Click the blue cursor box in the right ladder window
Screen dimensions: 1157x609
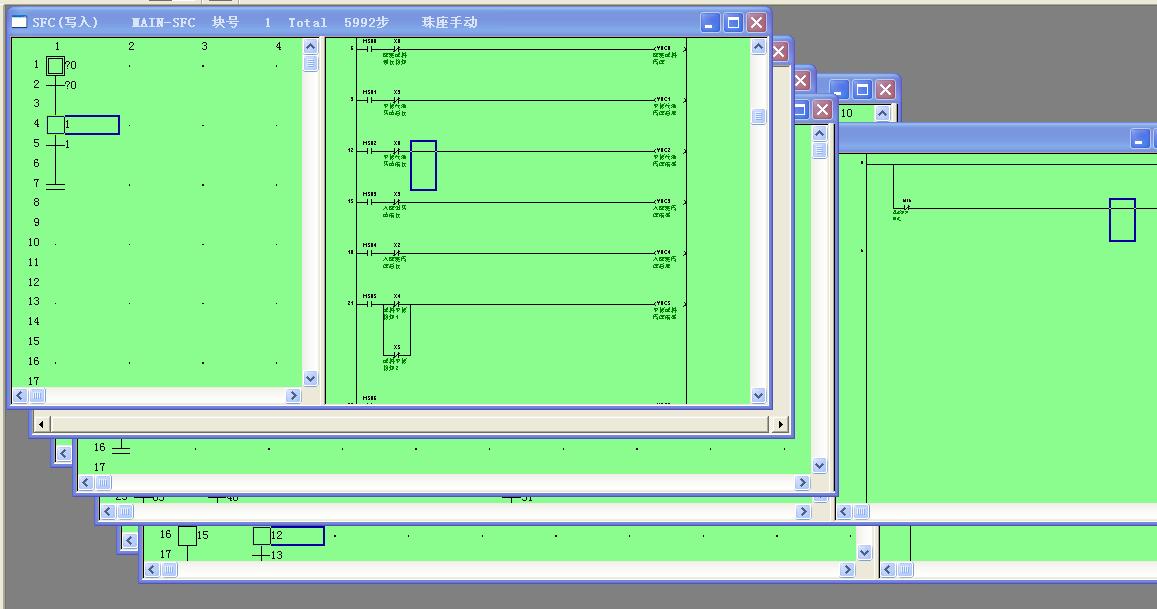[1122, 220]
